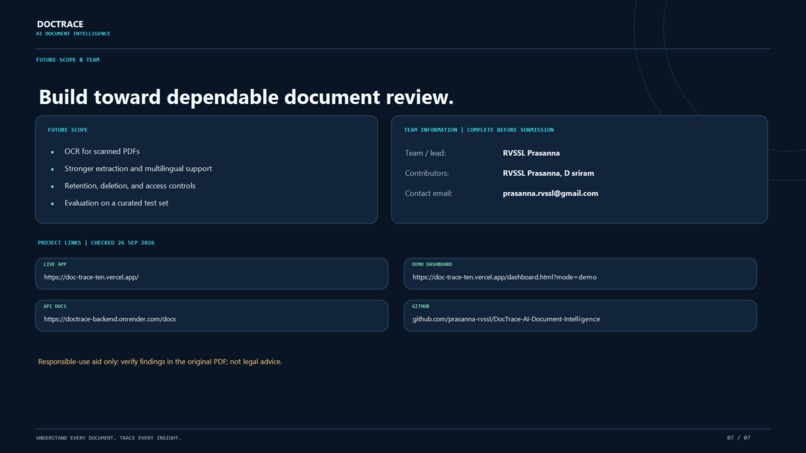Image resolution: width=806 pixels, height=453 pixels.
Task: Click the 'Team / lead:' label
Action: pyautogui.click(x=425, y=153)
